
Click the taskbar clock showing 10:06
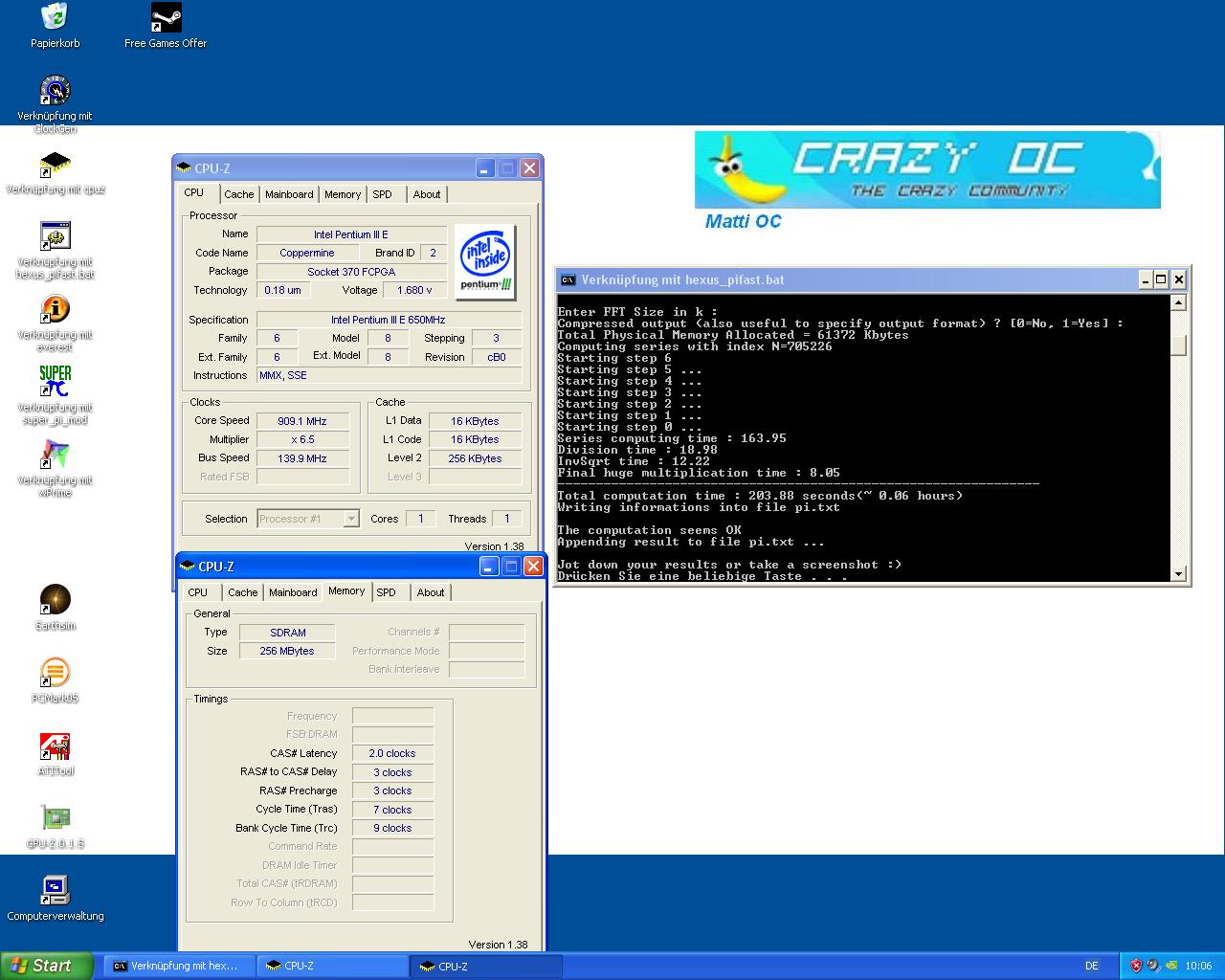[x=1198, y=966]
